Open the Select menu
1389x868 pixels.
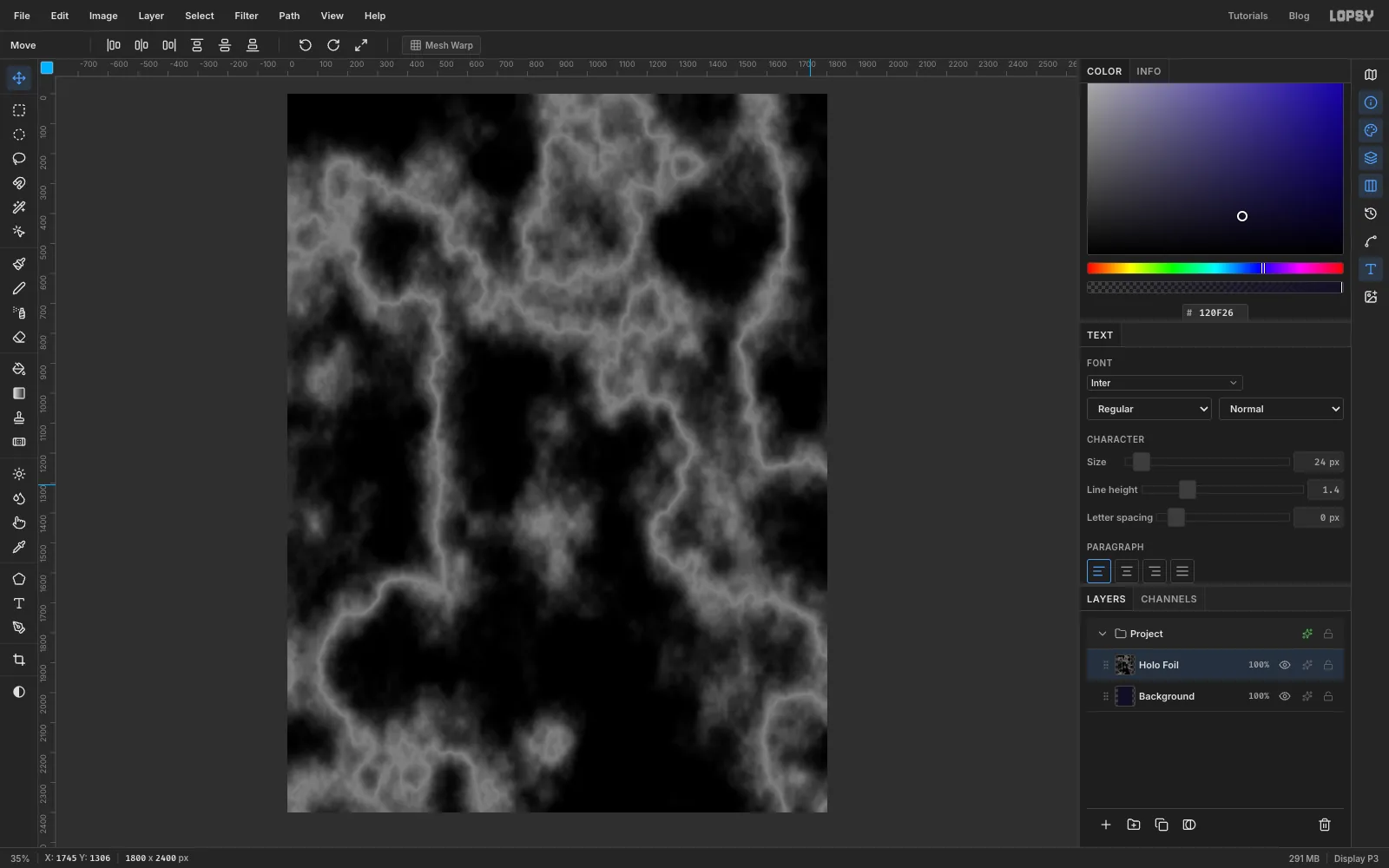(x=200, y=16)
